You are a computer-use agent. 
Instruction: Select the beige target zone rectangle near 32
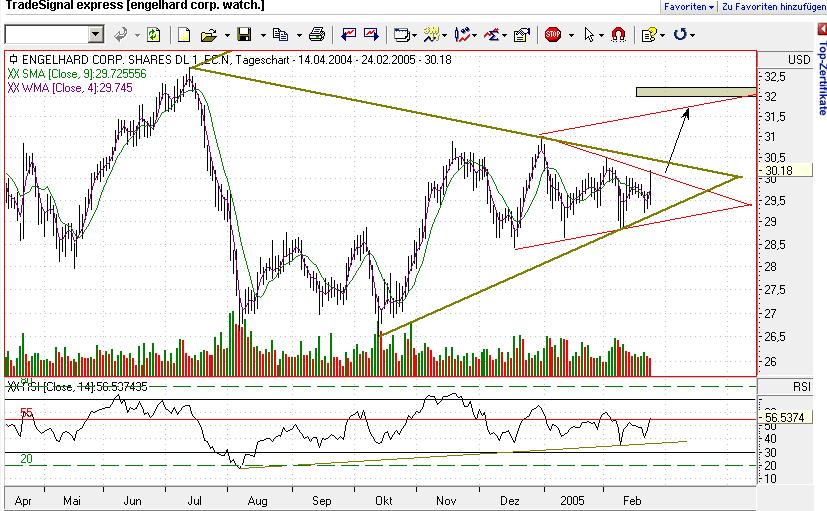tap(696, 92)
